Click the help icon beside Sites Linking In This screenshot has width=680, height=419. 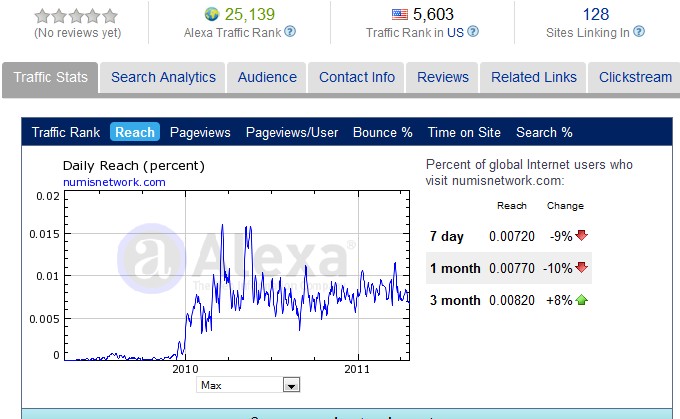(639, 32)
